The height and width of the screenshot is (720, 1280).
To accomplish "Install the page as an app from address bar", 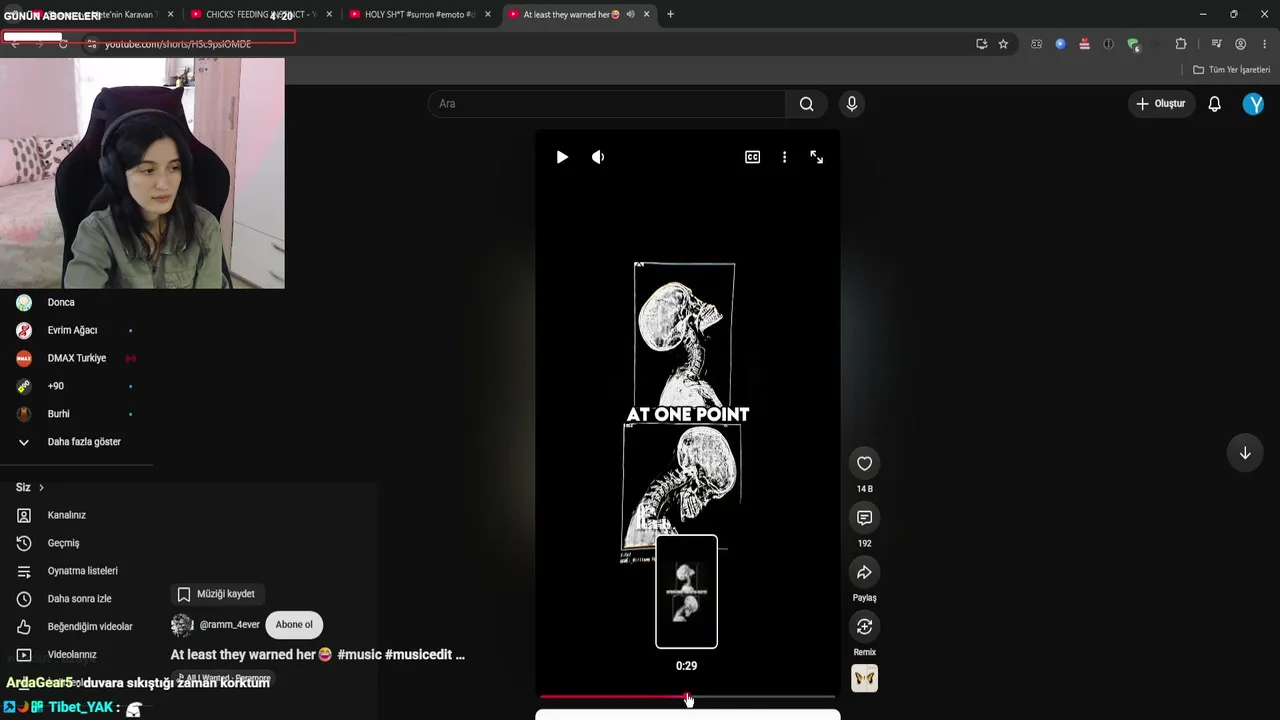I will [x=981, y=44].
